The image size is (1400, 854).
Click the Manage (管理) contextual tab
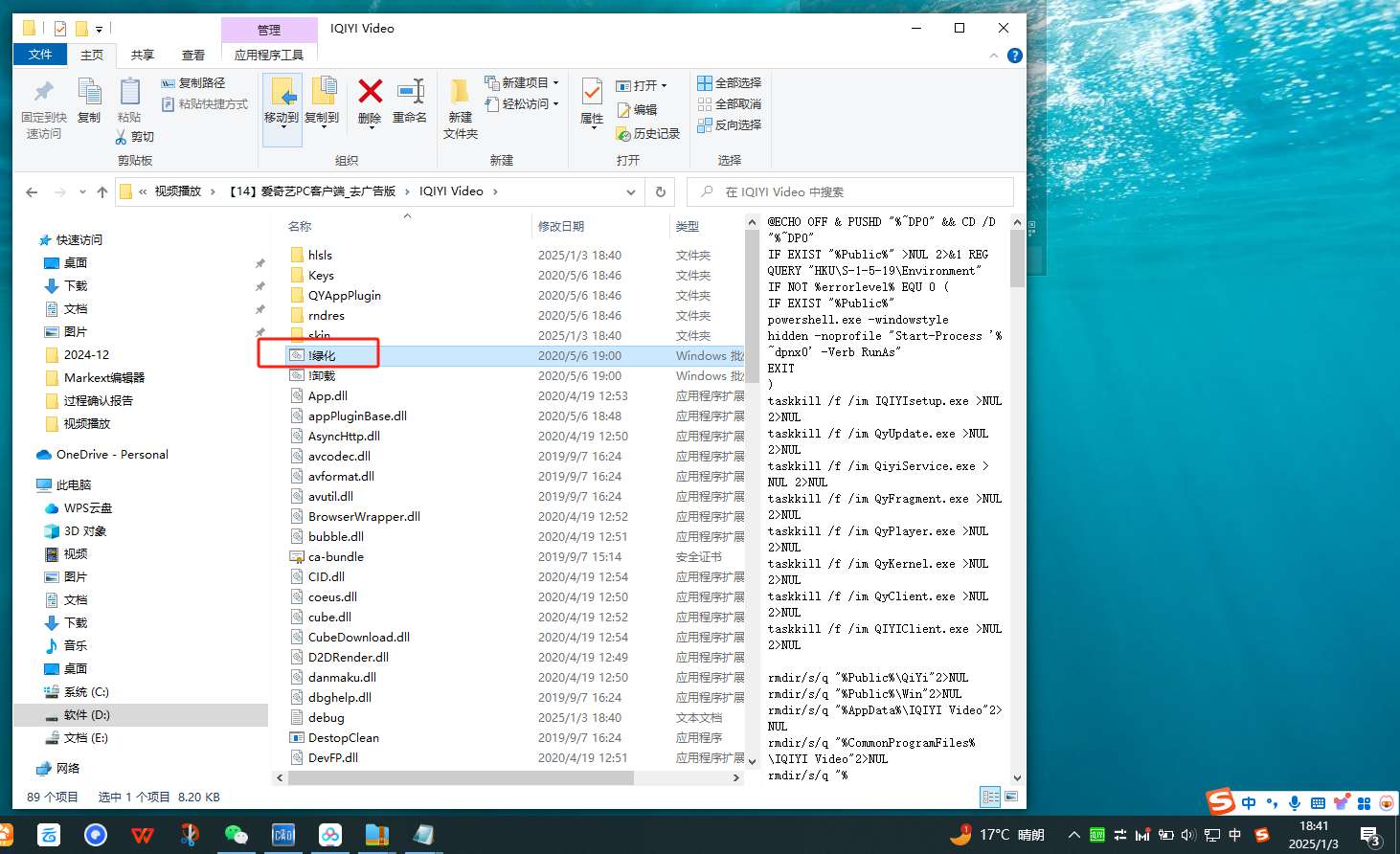point(269,30)
